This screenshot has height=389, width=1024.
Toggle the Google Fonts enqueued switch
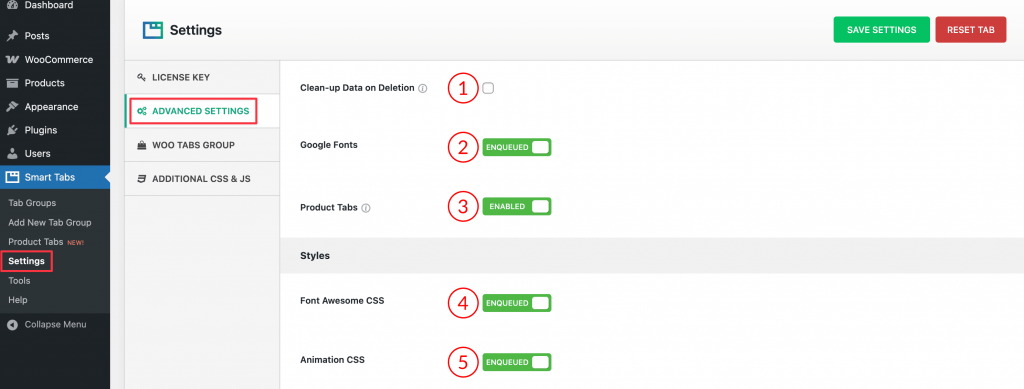[x=517, y=148]
